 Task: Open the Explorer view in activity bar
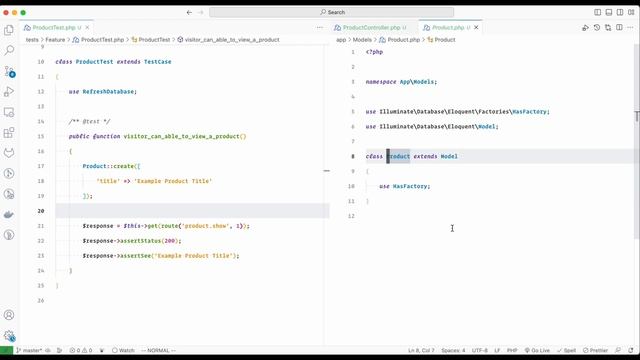pos(9,30)
